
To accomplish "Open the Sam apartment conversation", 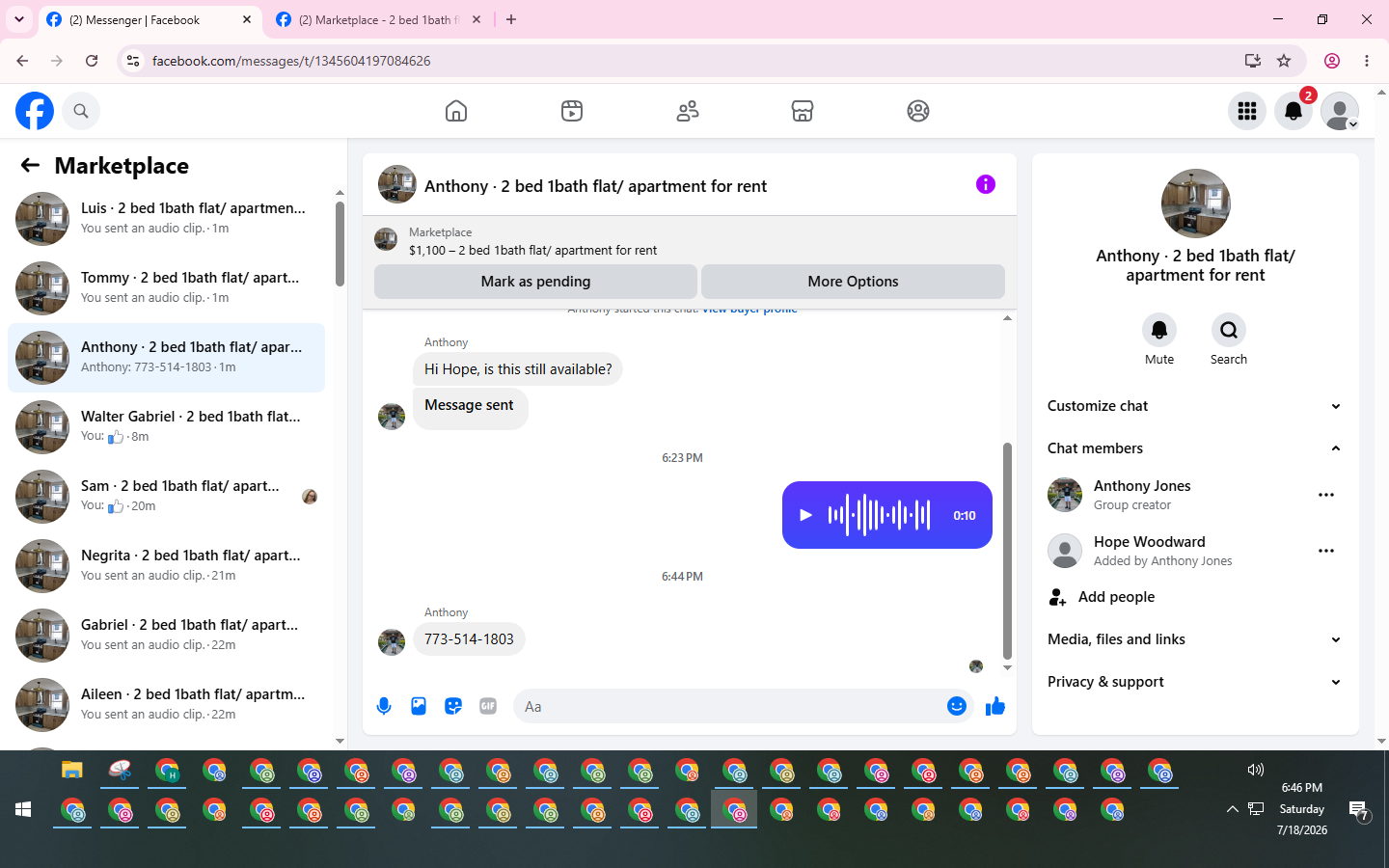I will point(166,497).
